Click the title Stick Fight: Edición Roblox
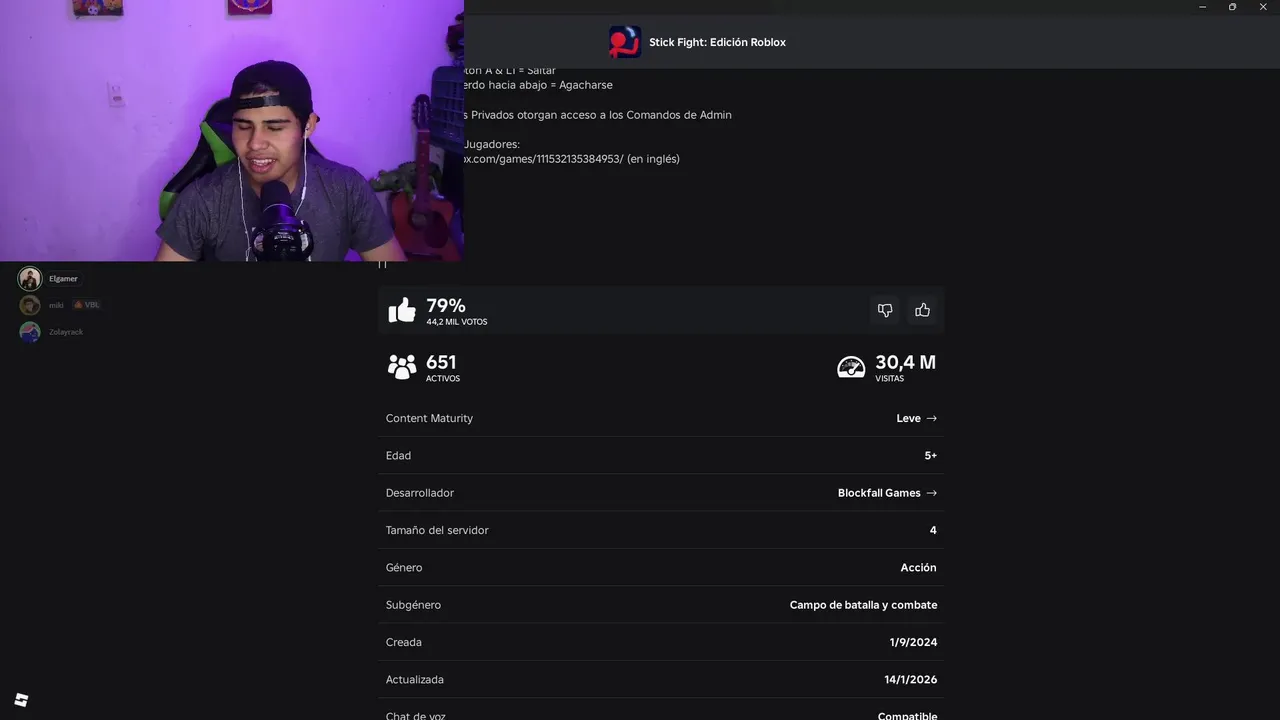Image resolution: width=1280 pixels, height=720 pixels. pos(717,42)
